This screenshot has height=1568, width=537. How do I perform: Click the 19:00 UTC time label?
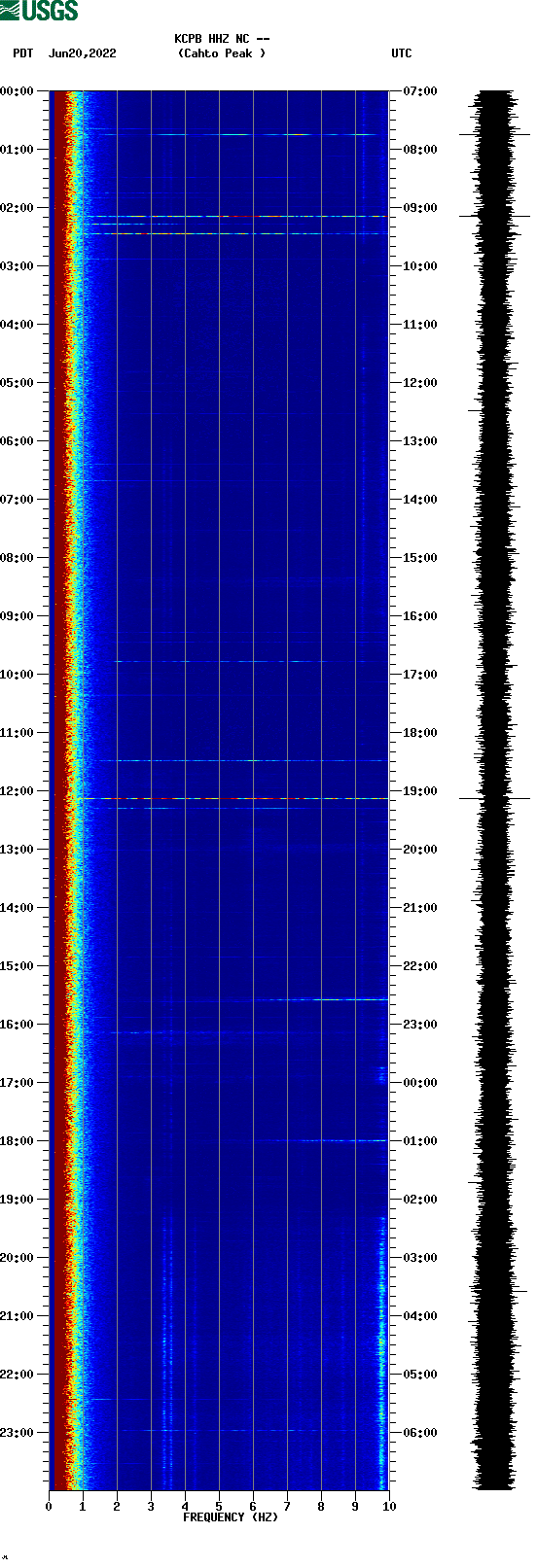pos(420,791)
